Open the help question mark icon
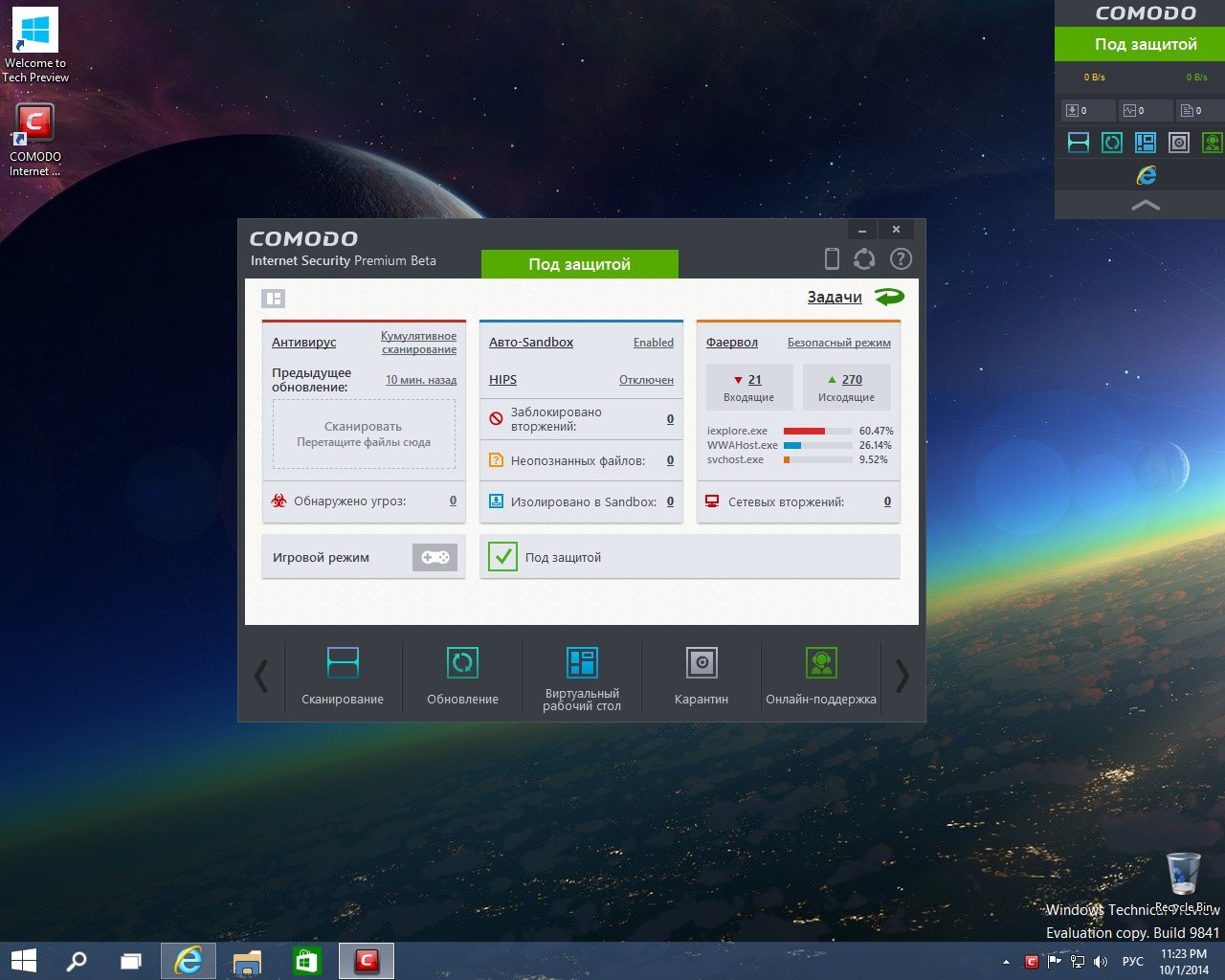Screen dimensions: 1225x980 [x=901, y=258]
